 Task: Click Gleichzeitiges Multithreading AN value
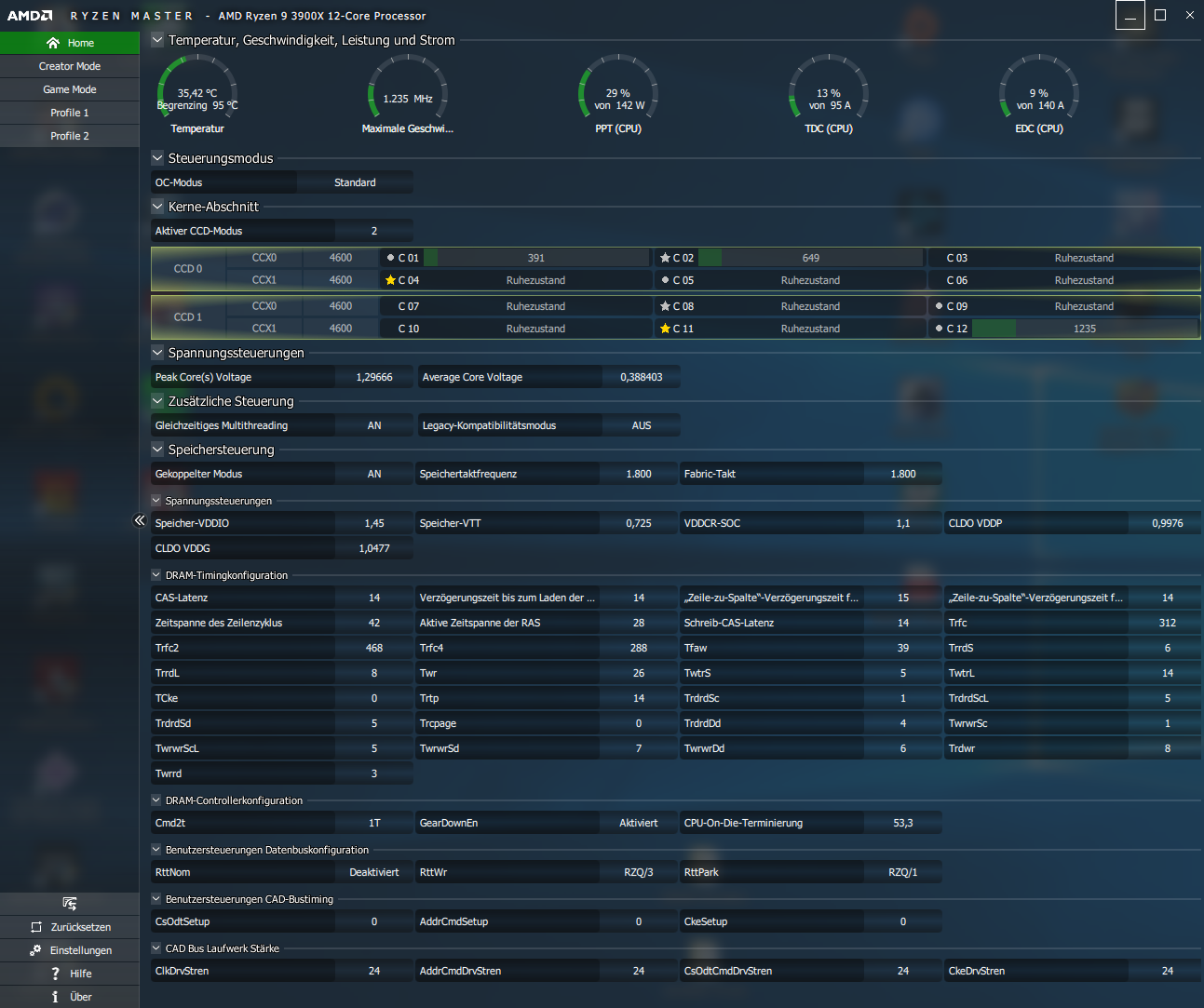tap(374, 425)
